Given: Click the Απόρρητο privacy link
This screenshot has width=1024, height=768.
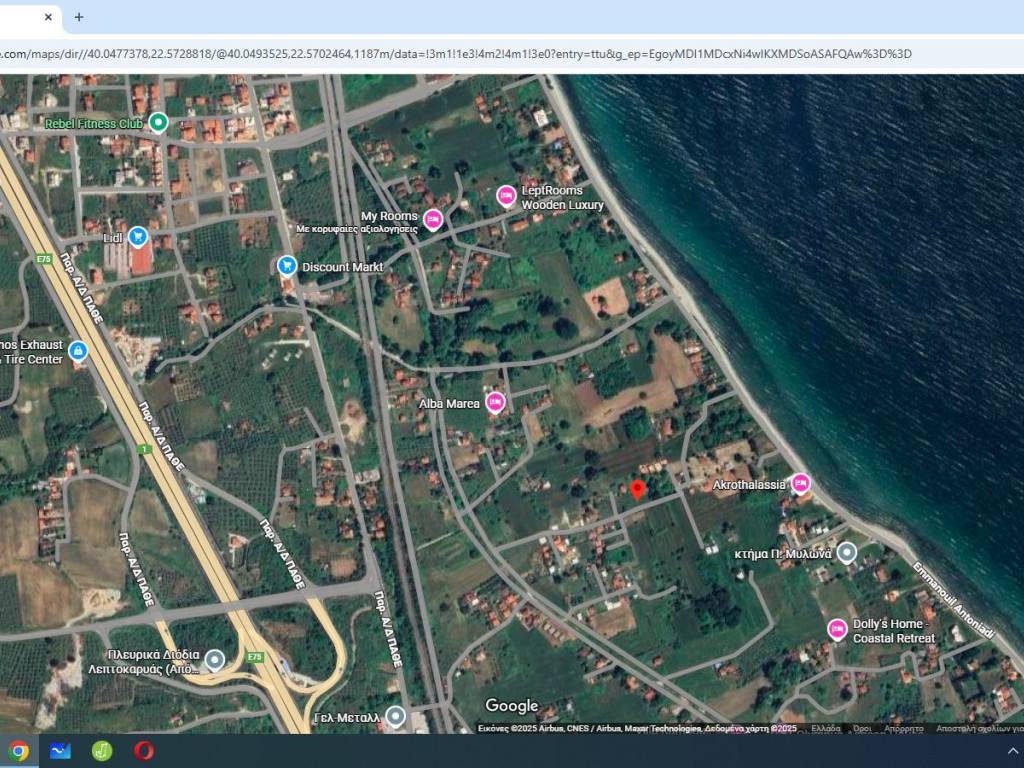Looking at the screenshot, I should coord(904,729).
